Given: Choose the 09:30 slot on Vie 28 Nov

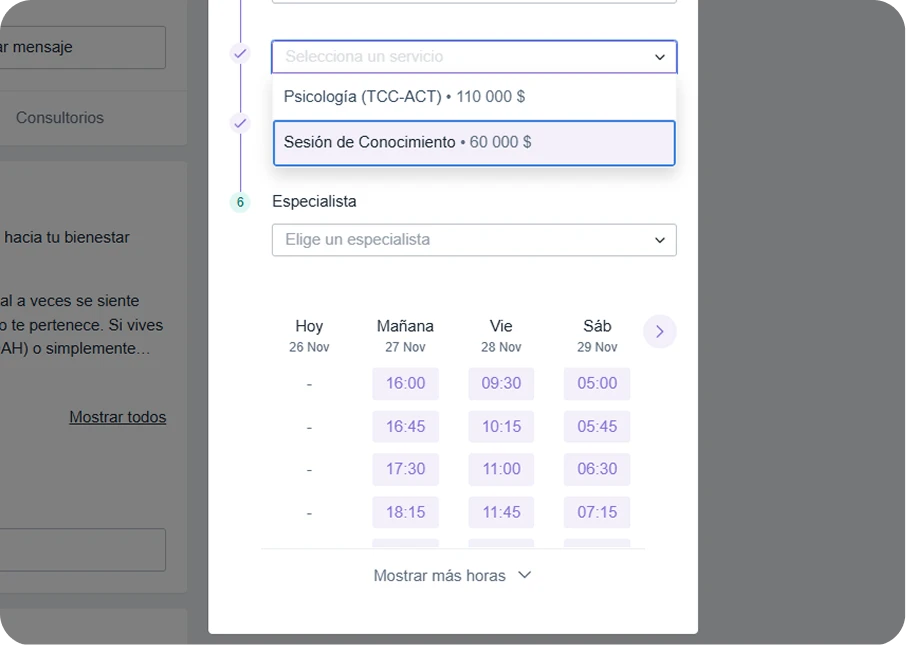Looking at the screenshot, I should pos(500,383).
